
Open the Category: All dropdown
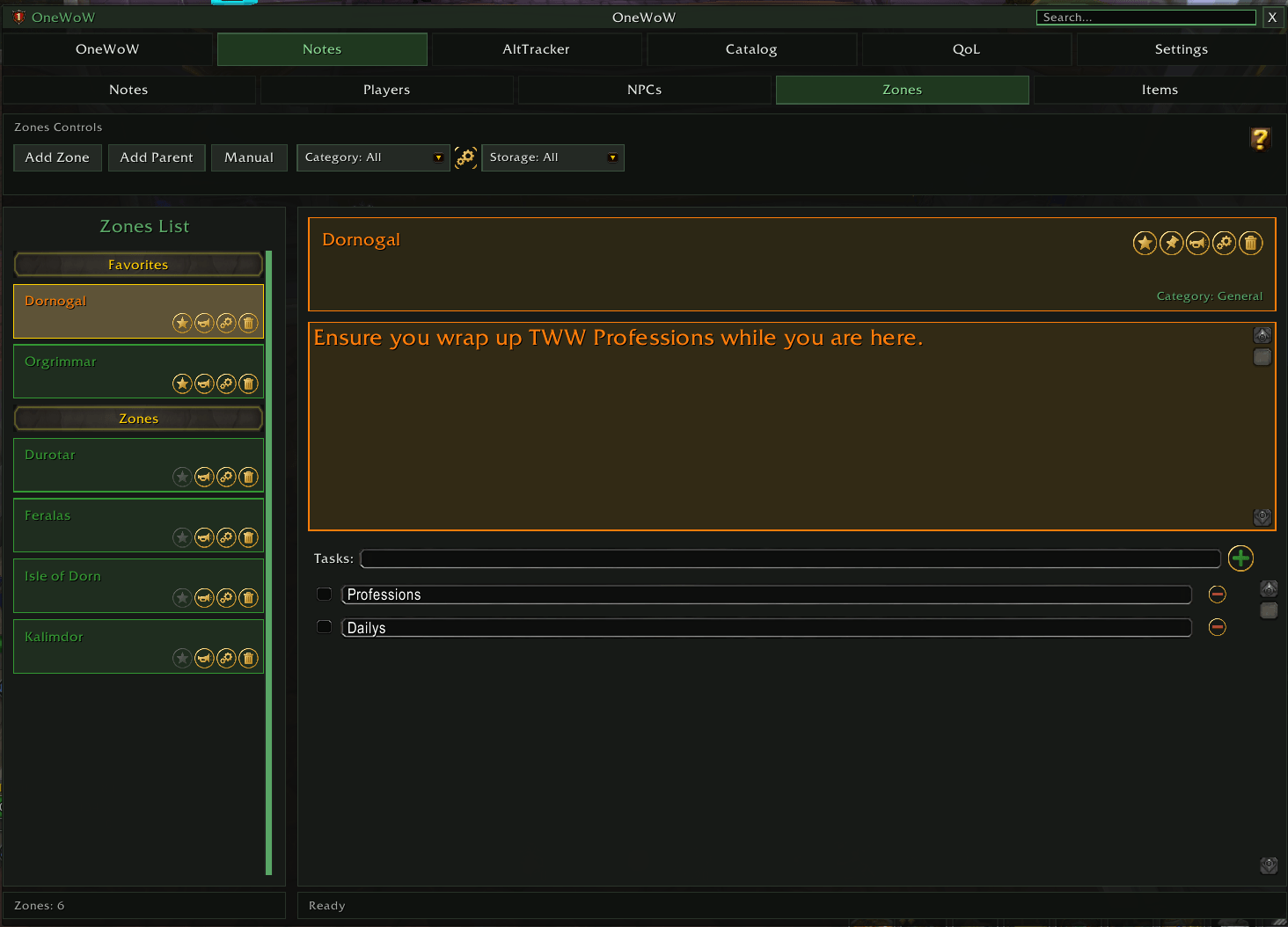(x=373, y=157)
